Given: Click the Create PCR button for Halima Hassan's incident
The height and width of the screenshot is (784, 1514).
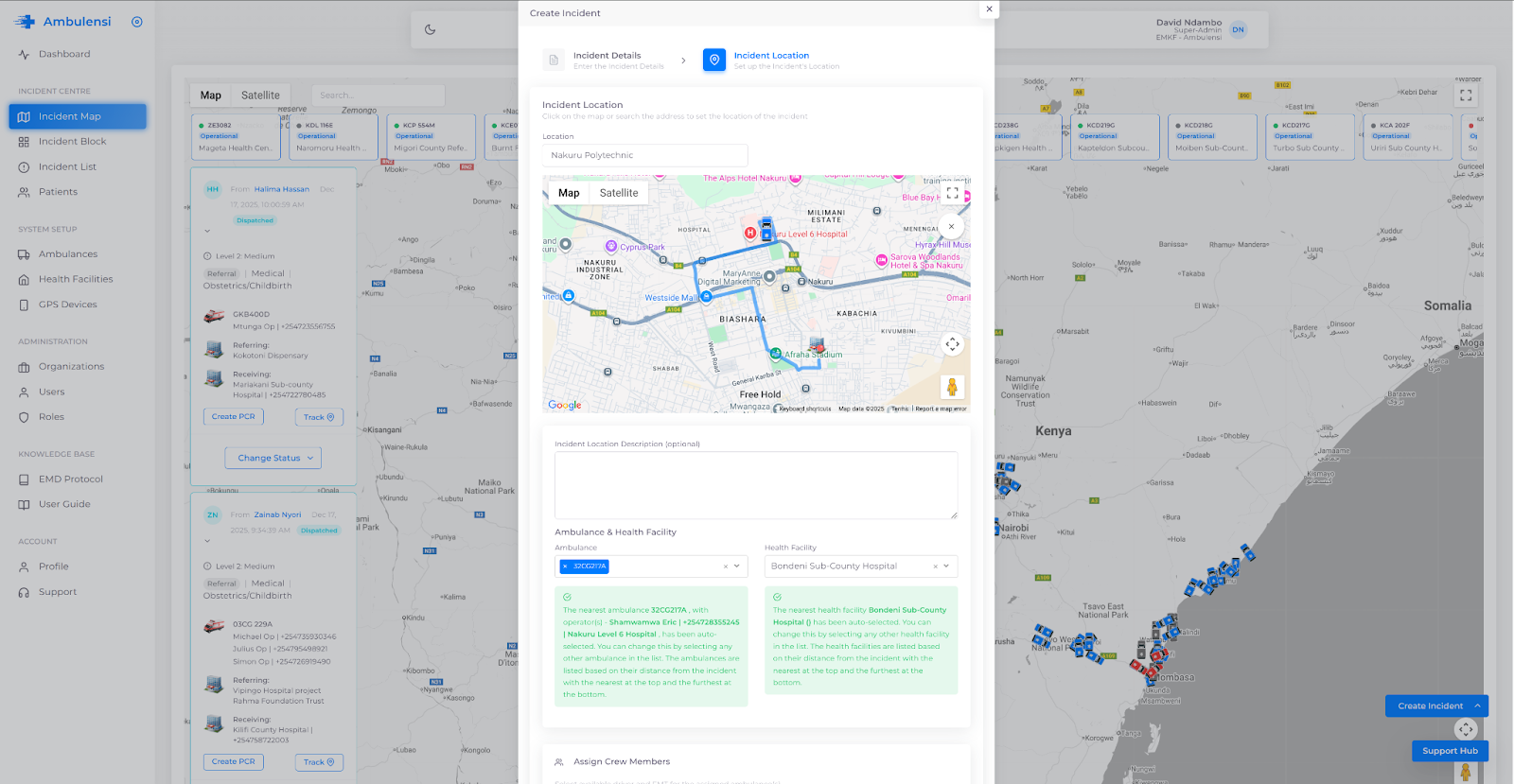Looking at the screenshot, I should tap(233, 417).
